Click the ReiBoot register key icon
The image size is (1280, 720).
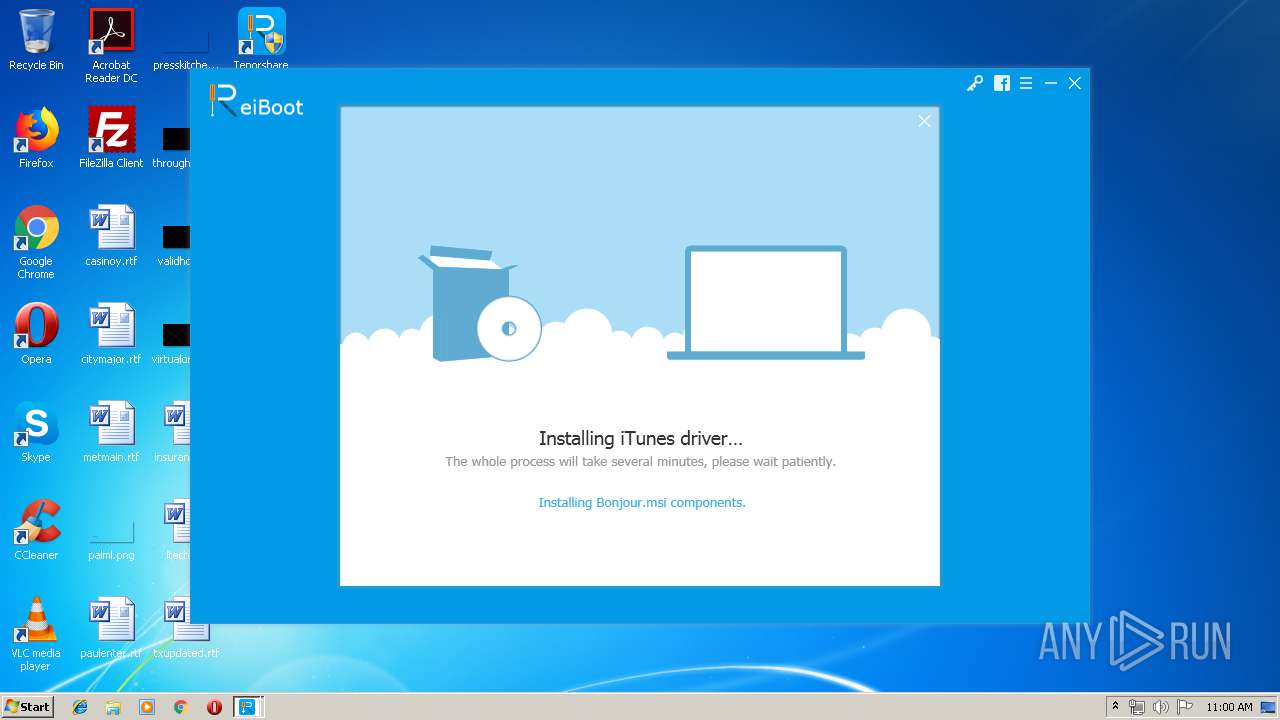(x=974, y=84)
